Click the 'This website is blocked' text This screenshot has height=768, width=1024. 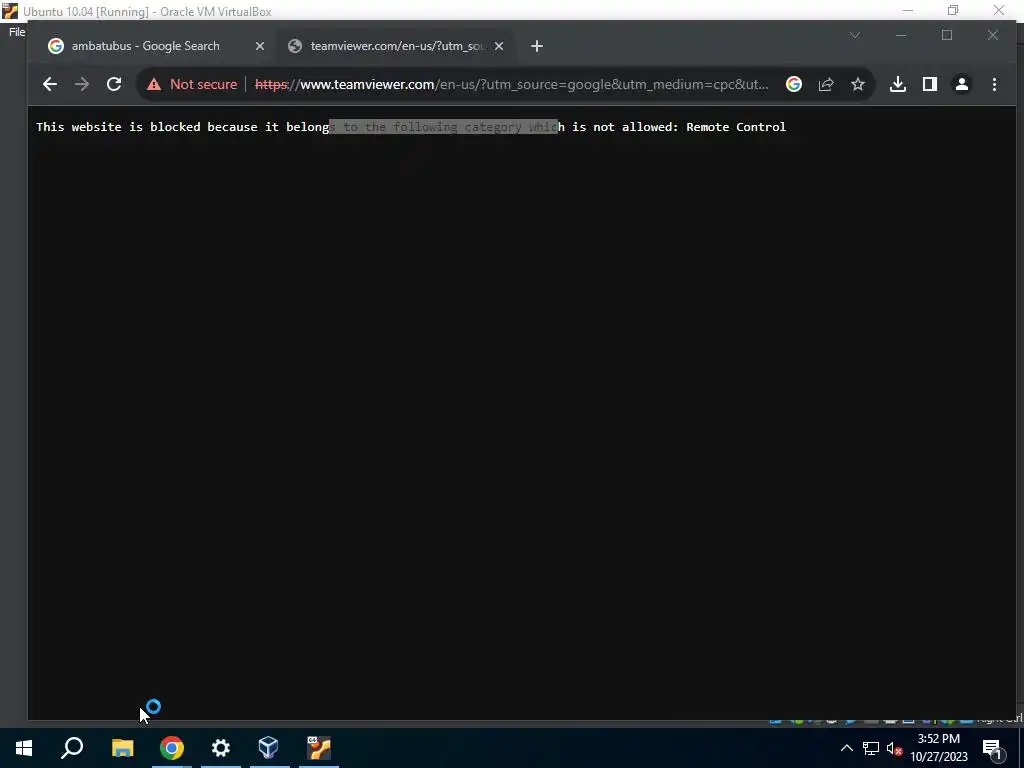(x=118, y=127)
